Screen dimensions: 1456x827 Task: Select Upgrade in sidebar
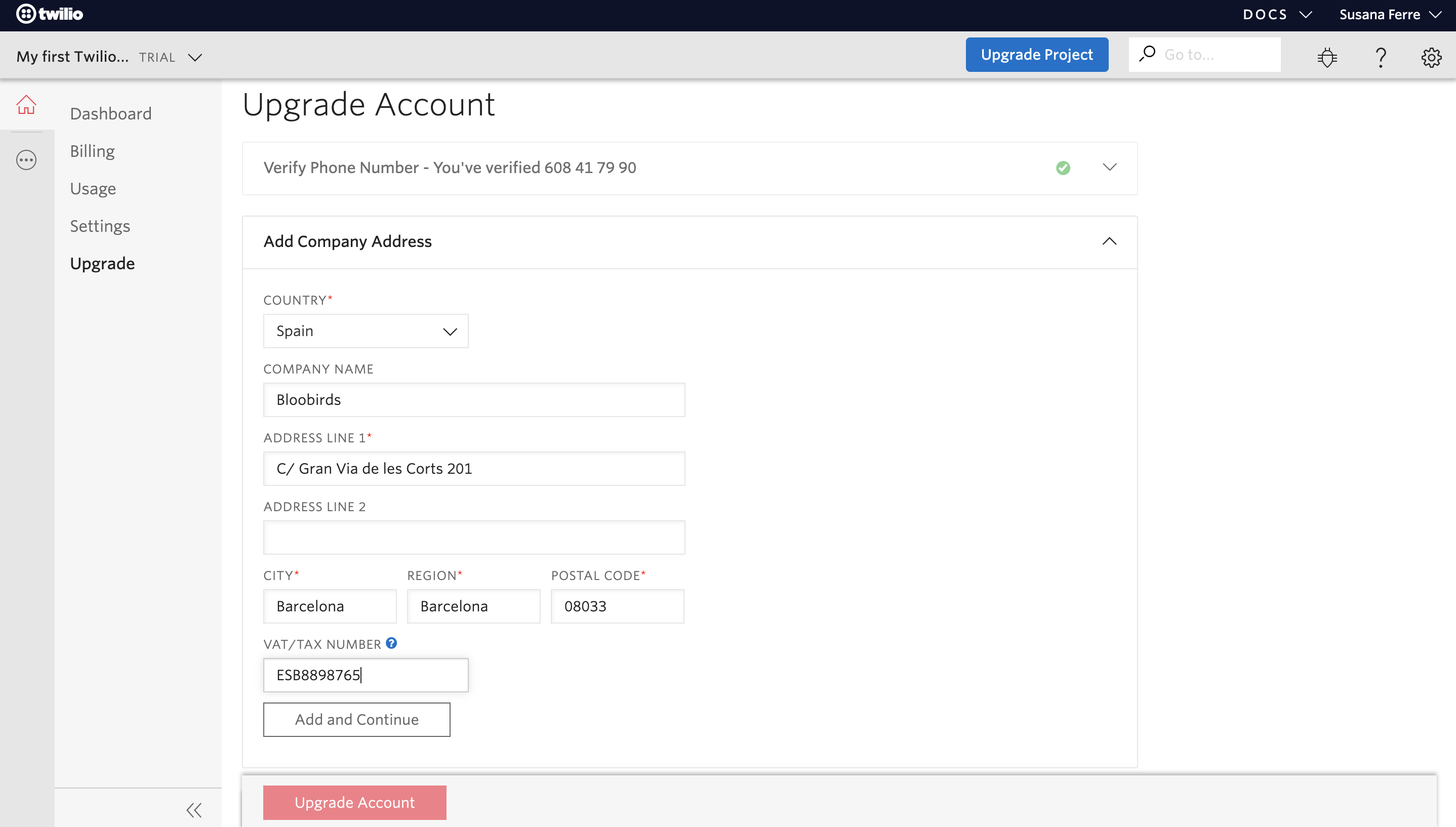tap(102, 264)
